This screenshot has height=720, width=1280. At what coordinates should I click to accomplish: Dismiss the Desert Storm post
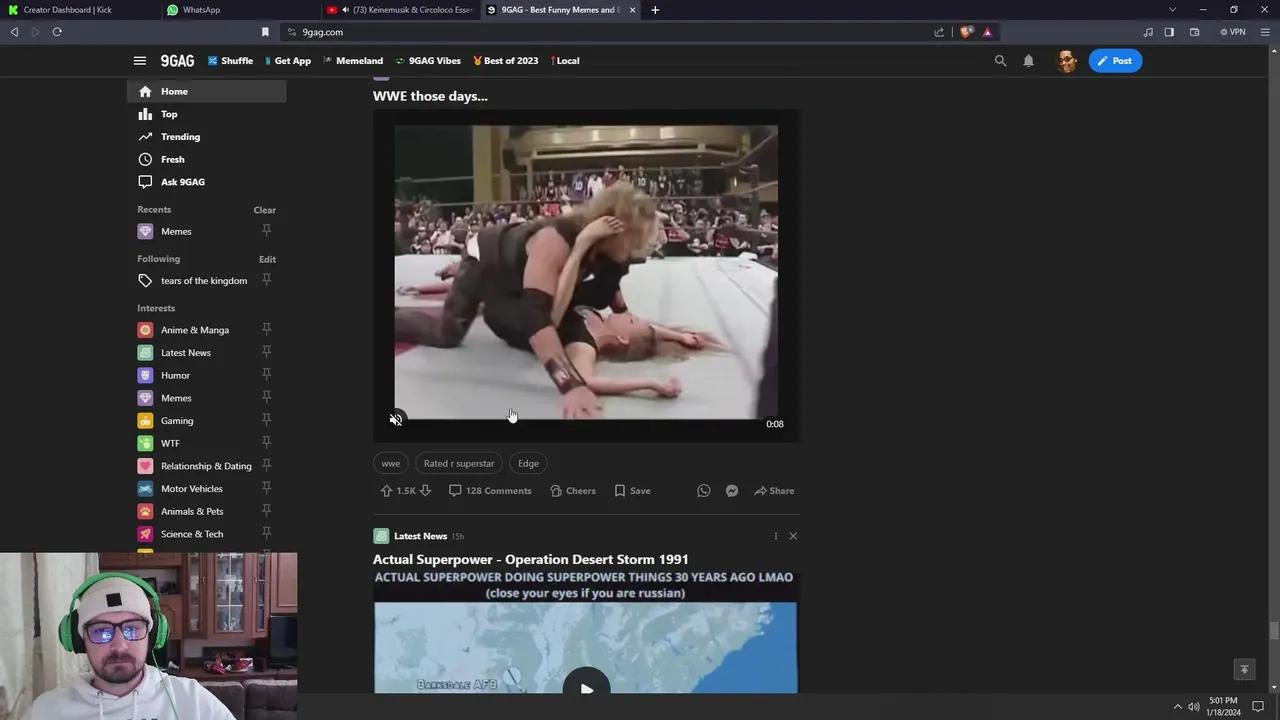[793, 536]
